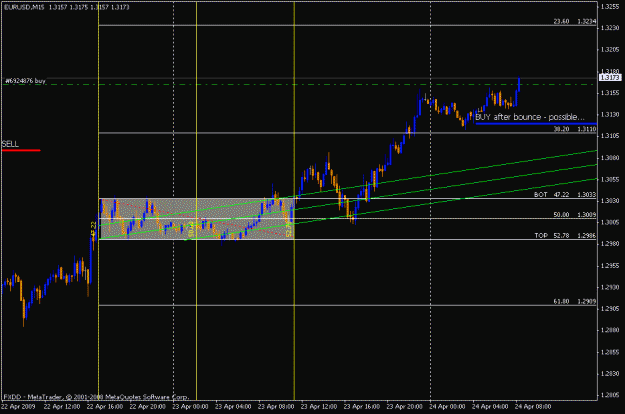
Task: Click the 1.3205 price axis value
Action: click(x=610, y=50)
